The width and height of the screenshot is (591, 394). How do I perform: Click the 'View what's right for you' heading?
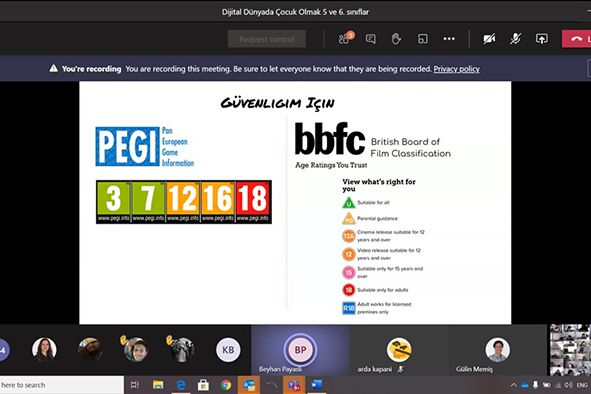click(x=379, y=185)
